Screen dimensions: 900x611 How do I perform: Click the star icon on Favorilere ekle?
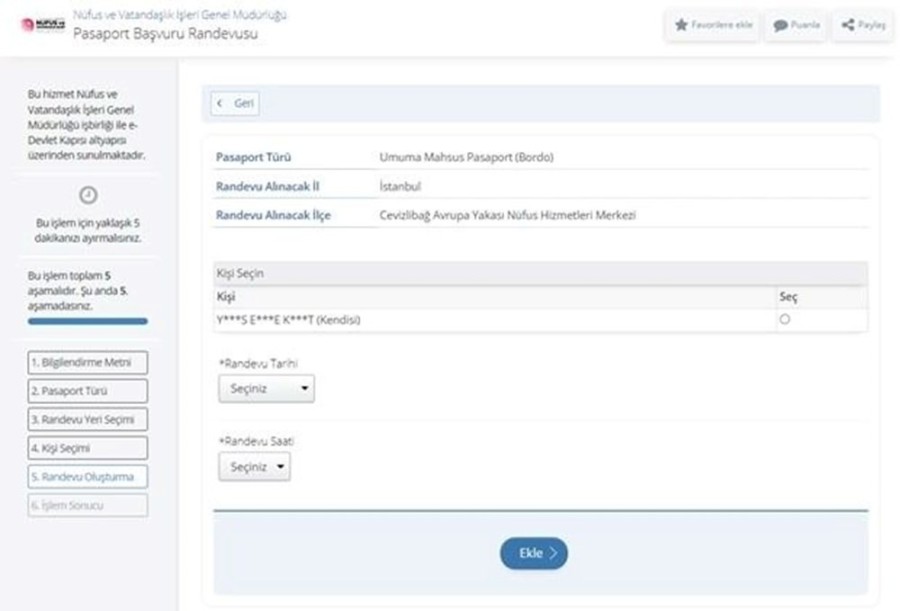681,25
